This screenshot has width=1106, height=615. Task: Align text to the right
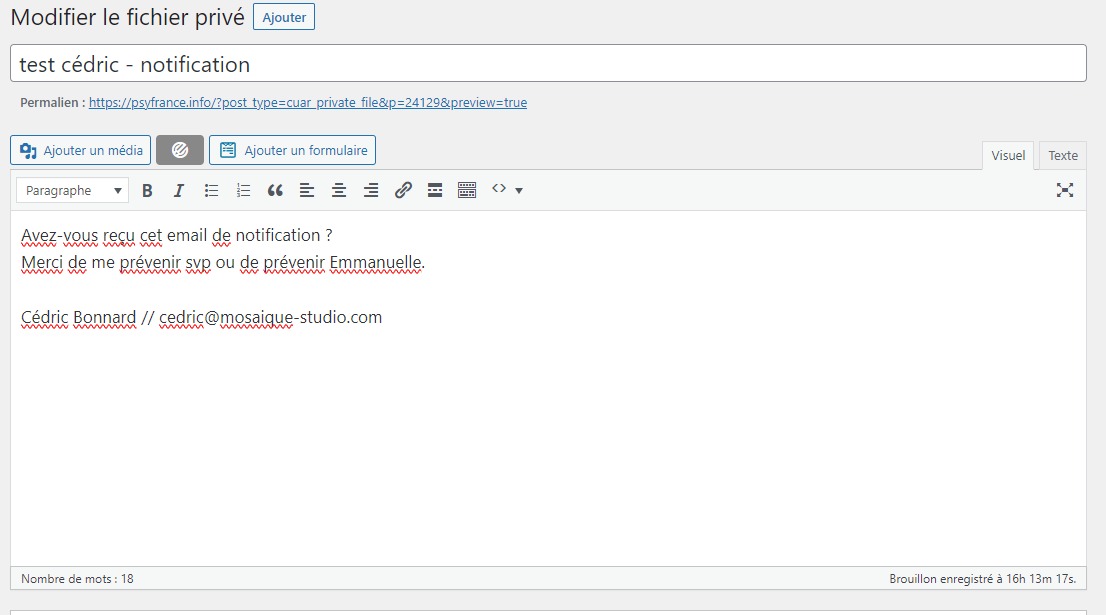coord(371,190)
